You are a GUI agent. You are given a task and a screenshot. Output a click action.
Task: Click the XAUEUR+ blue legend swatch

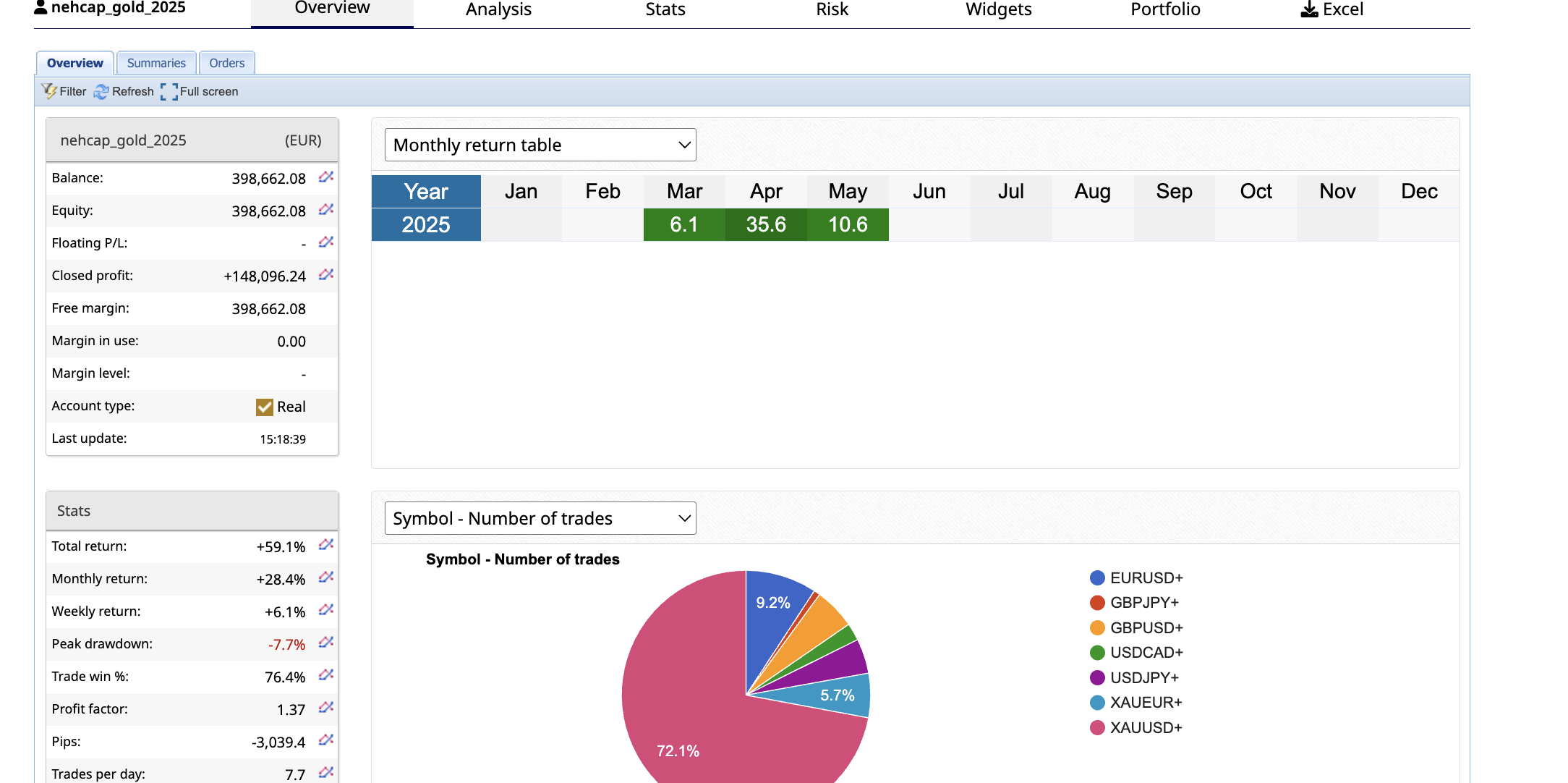click(x=1097, y=703)
